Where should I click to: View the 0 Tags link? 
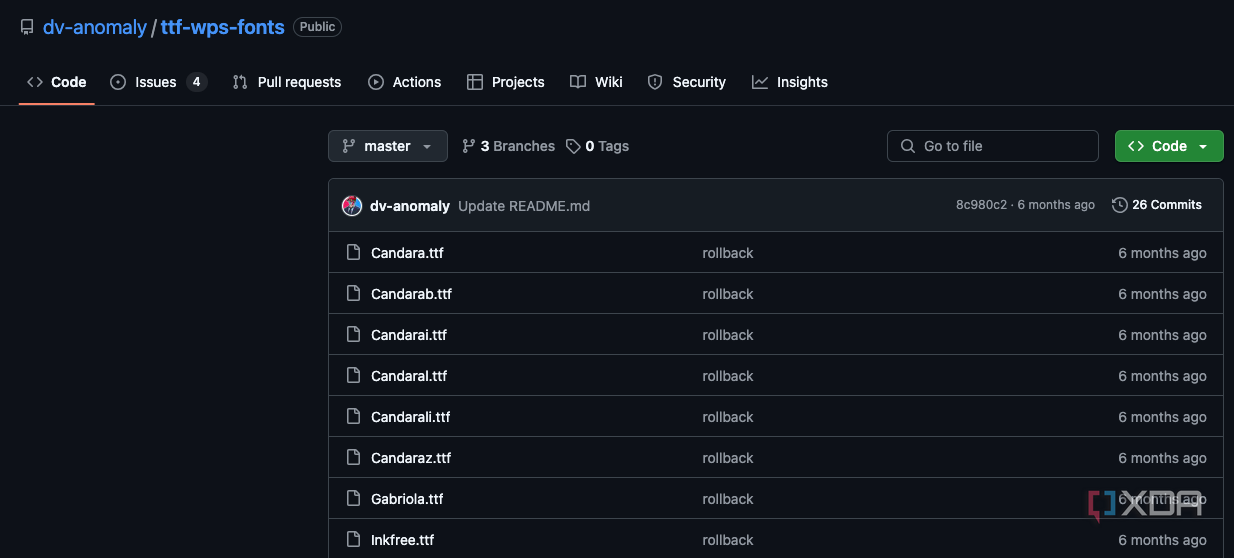[597, 146]
